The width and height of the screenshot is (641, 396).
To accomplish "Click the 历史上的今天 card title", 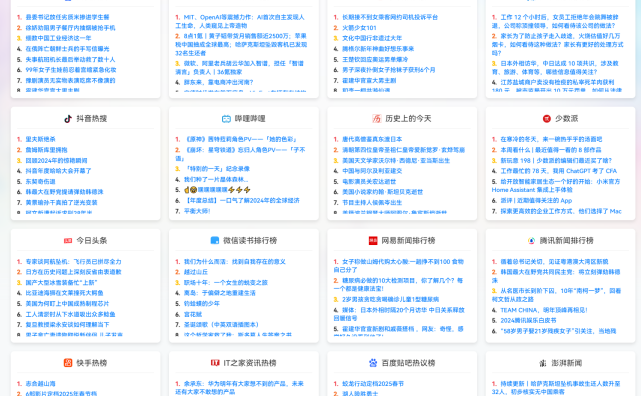I will 408,119.
